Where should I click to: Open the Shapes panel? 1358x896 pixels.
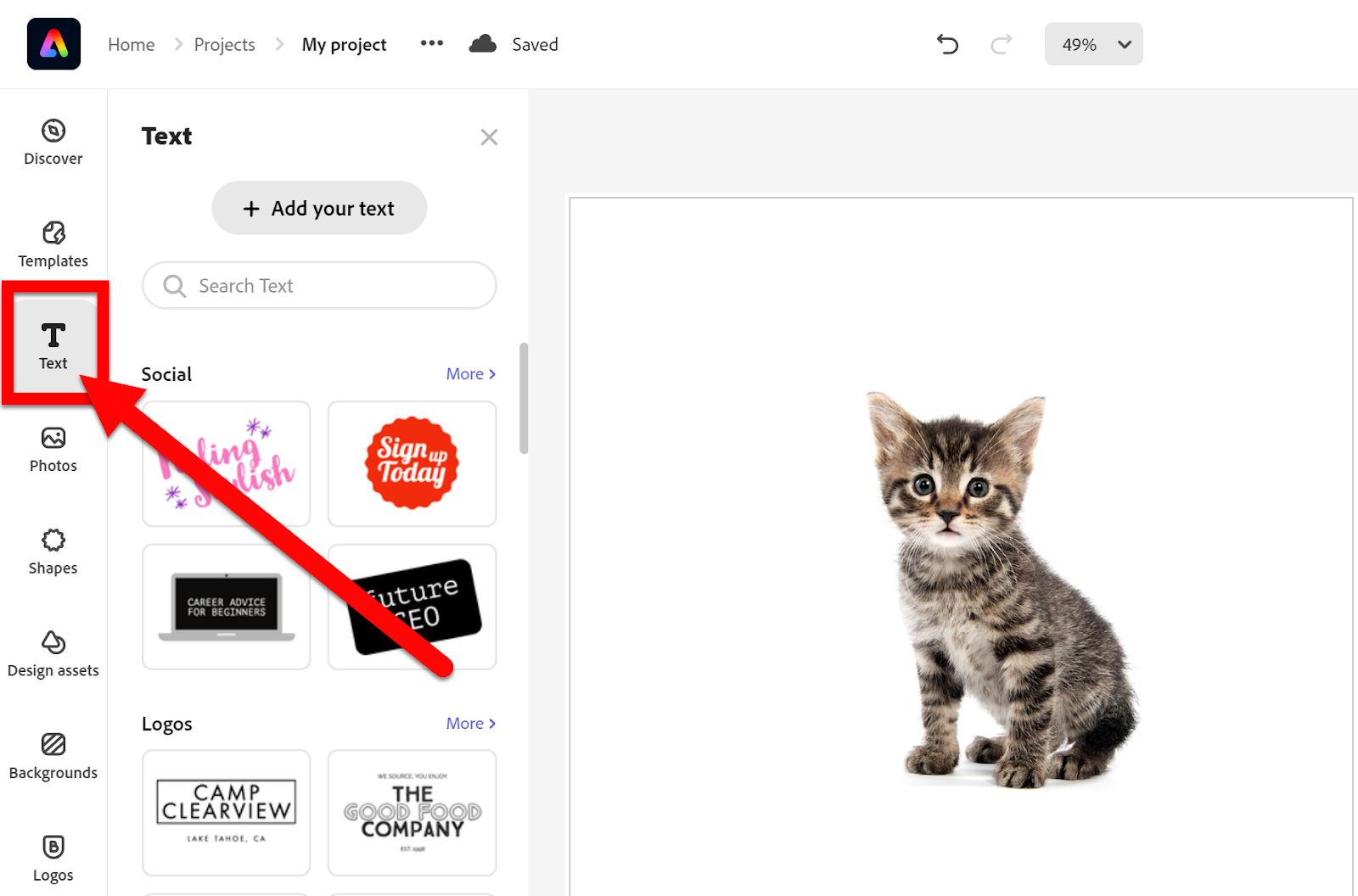(x=53, y=552)
